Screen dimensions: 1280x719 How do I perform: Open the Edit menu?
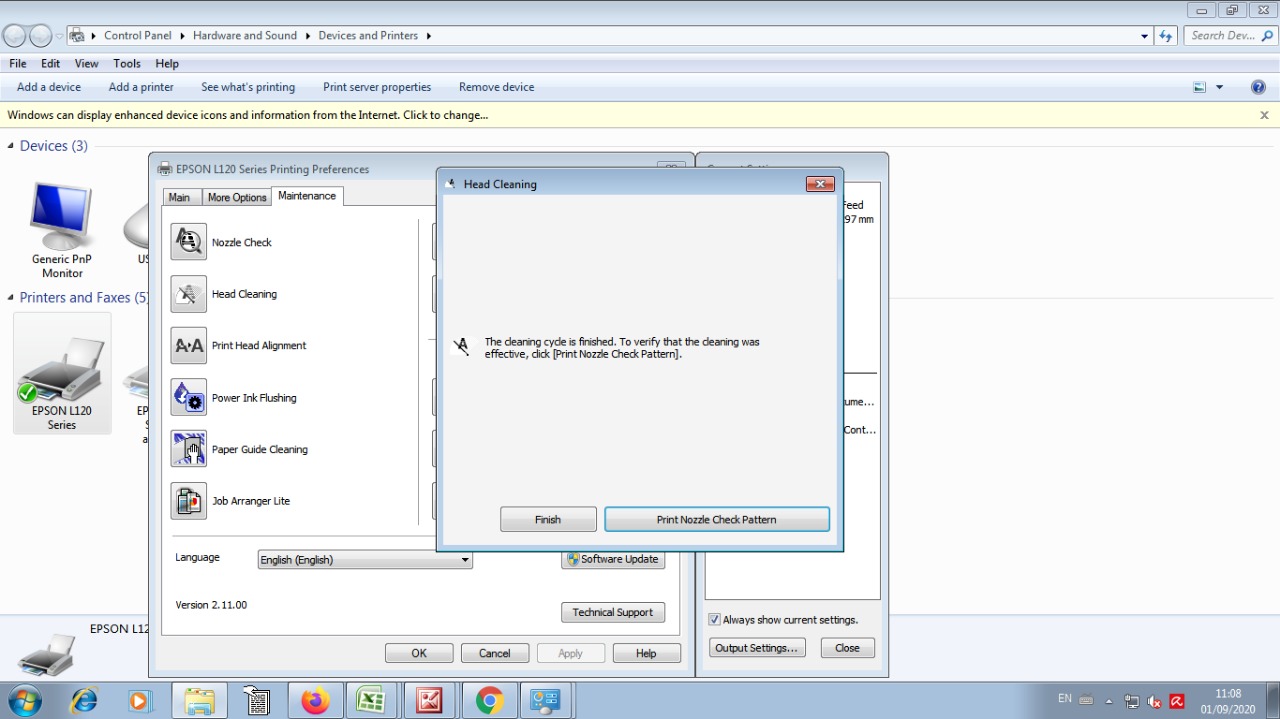[x=51, y=63]
